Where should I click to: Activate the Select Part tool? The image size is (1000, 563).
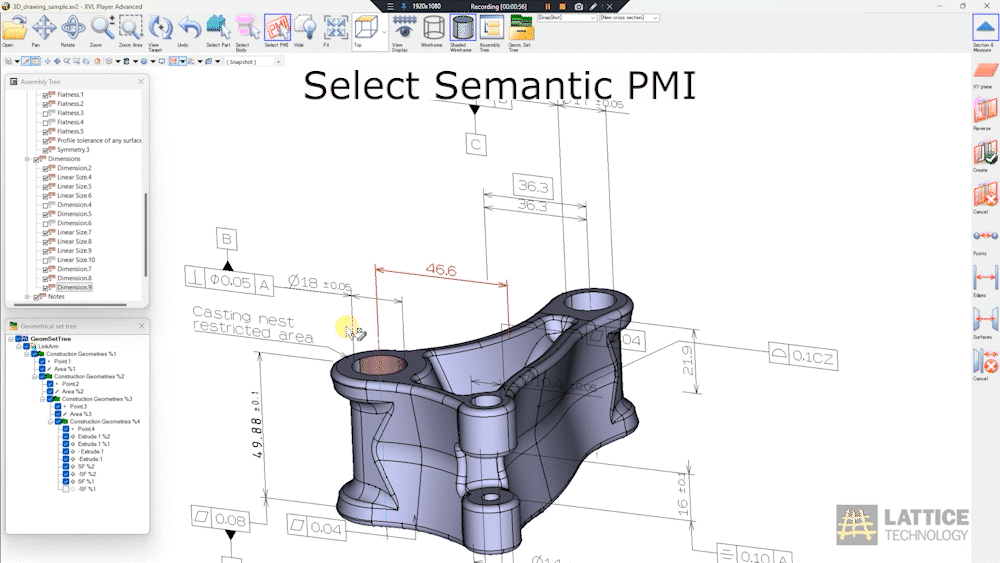tap(218, 28)
